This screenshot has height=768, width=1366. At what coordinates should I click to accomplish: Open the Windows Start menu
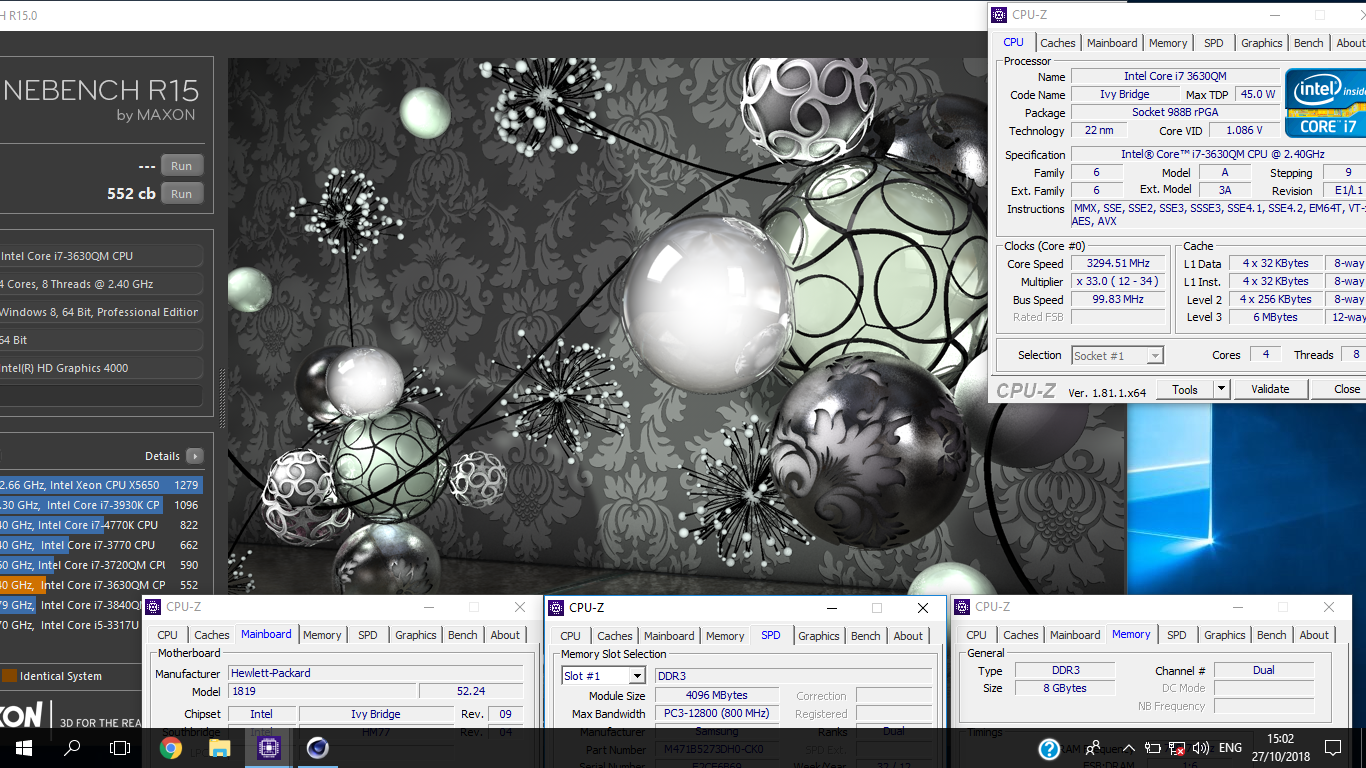[x=24, y=748]
